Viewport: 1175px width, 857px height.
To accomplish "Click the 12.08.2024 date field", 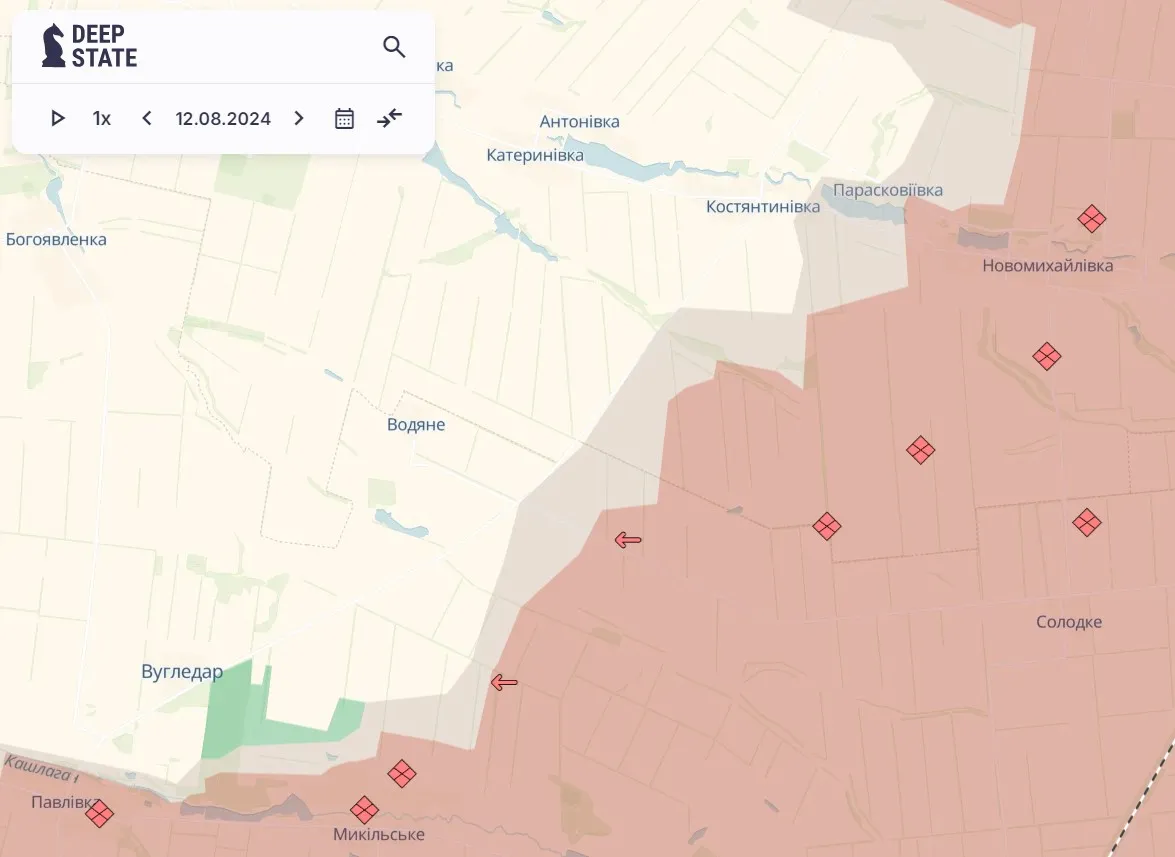I will pos(223,118).
